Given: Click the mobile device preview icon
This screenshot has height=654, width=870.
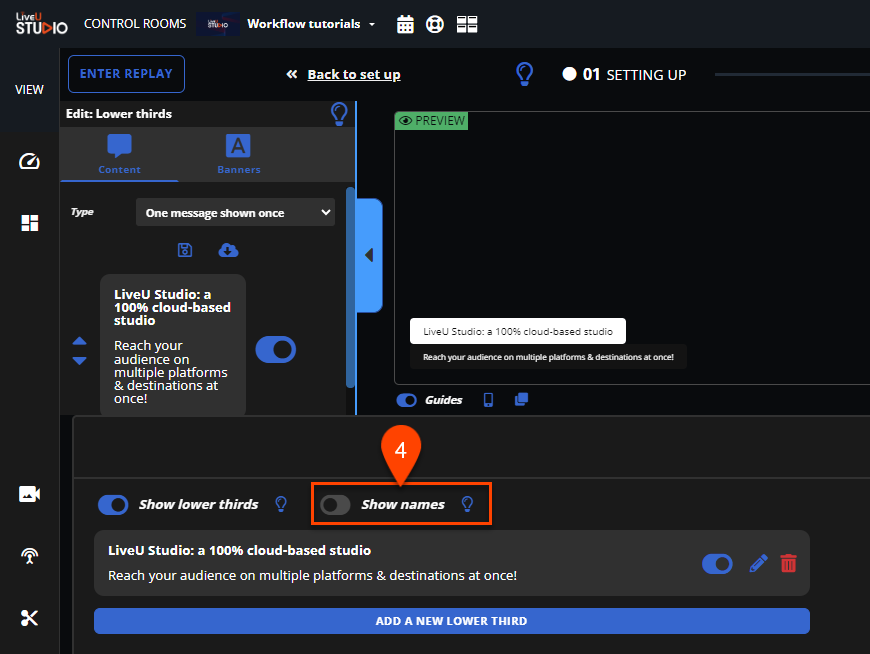Looking at the screenshot, I should (488, 400).
